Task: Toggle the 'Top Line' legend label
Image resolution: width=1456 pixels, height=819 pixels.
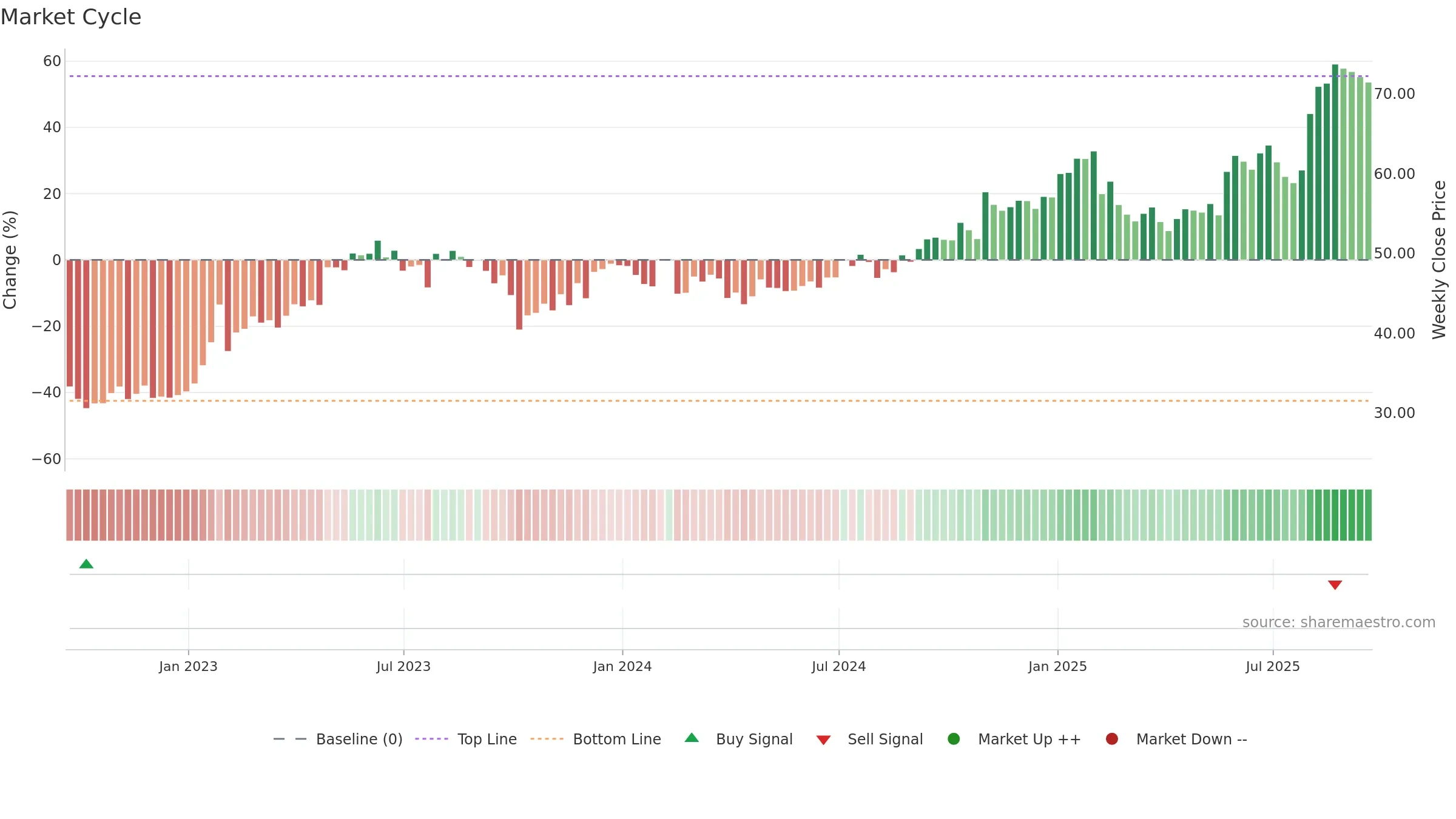Action: click(x=487, y=740)
